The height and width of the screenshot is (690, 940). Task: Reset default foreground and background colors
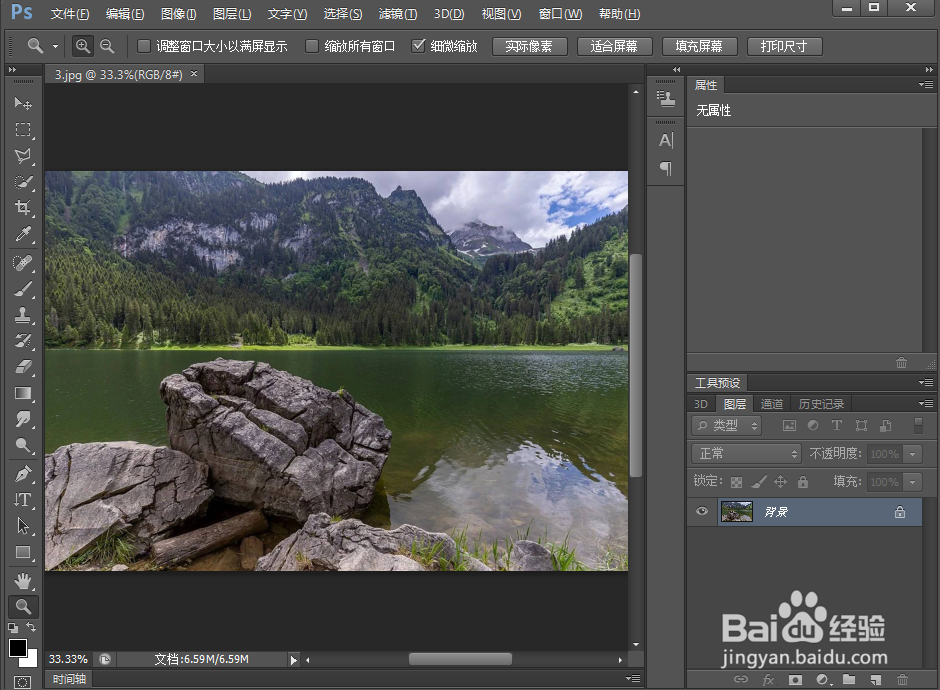coord(13,628)
